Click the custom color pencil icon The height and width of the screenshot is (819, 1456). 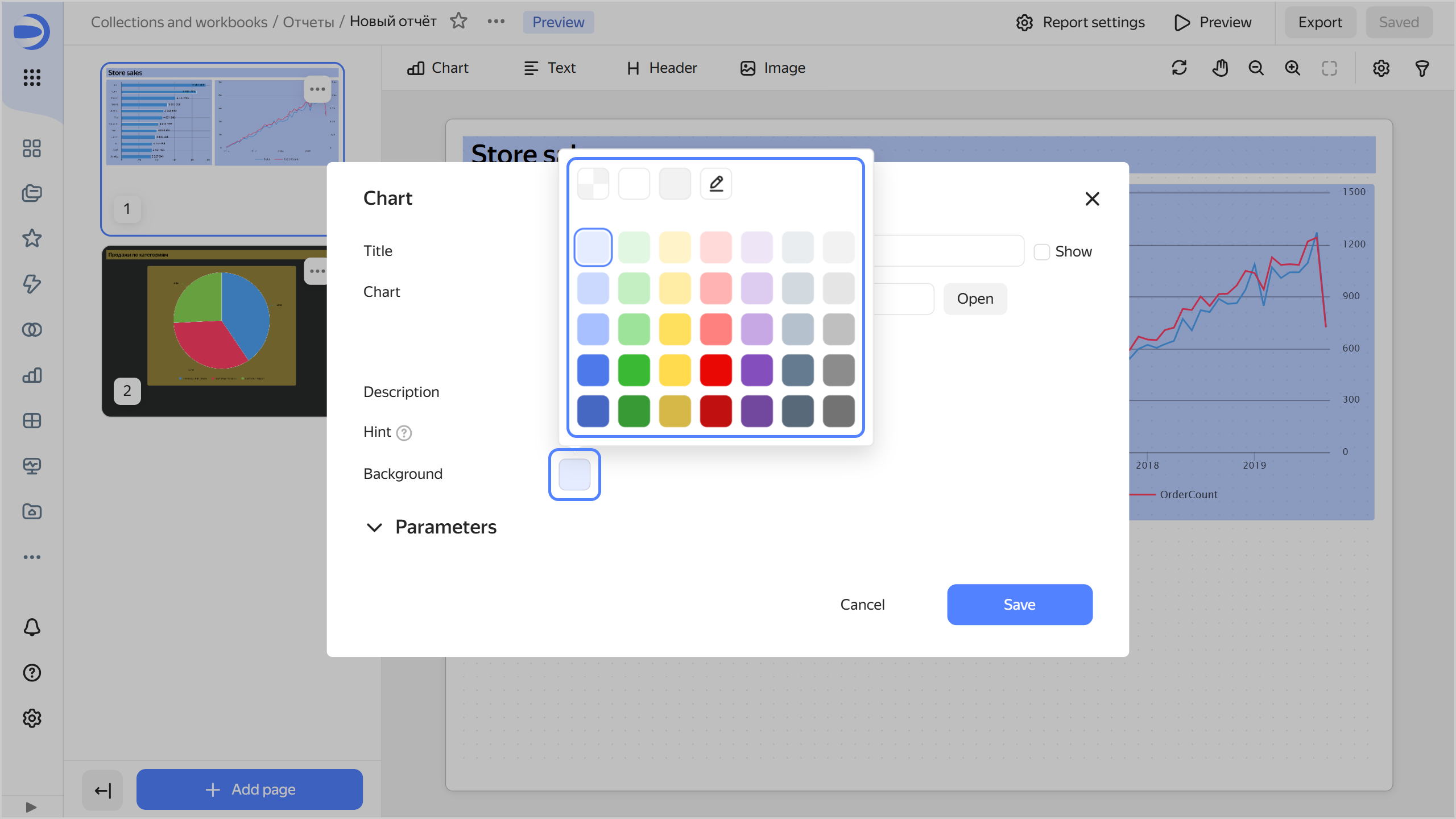[x=716, y=184]
